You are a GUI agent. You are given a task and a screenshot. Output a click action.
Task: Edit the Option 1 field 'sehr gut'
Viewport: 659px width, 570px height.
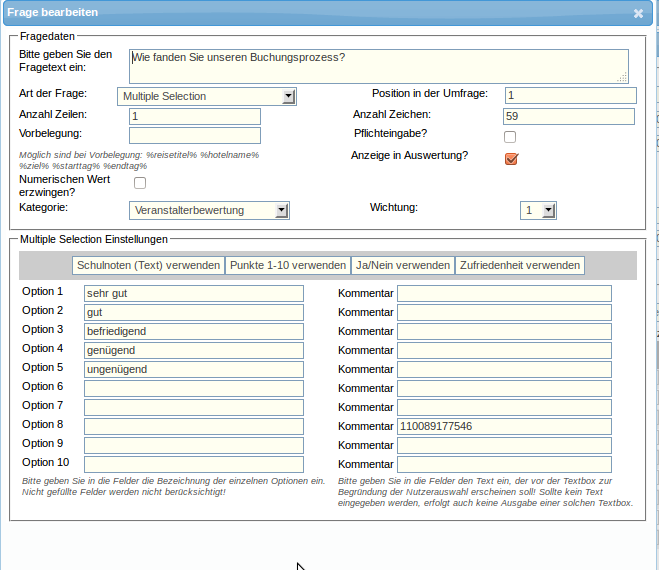pyautogui.click(x=193, y=293)
